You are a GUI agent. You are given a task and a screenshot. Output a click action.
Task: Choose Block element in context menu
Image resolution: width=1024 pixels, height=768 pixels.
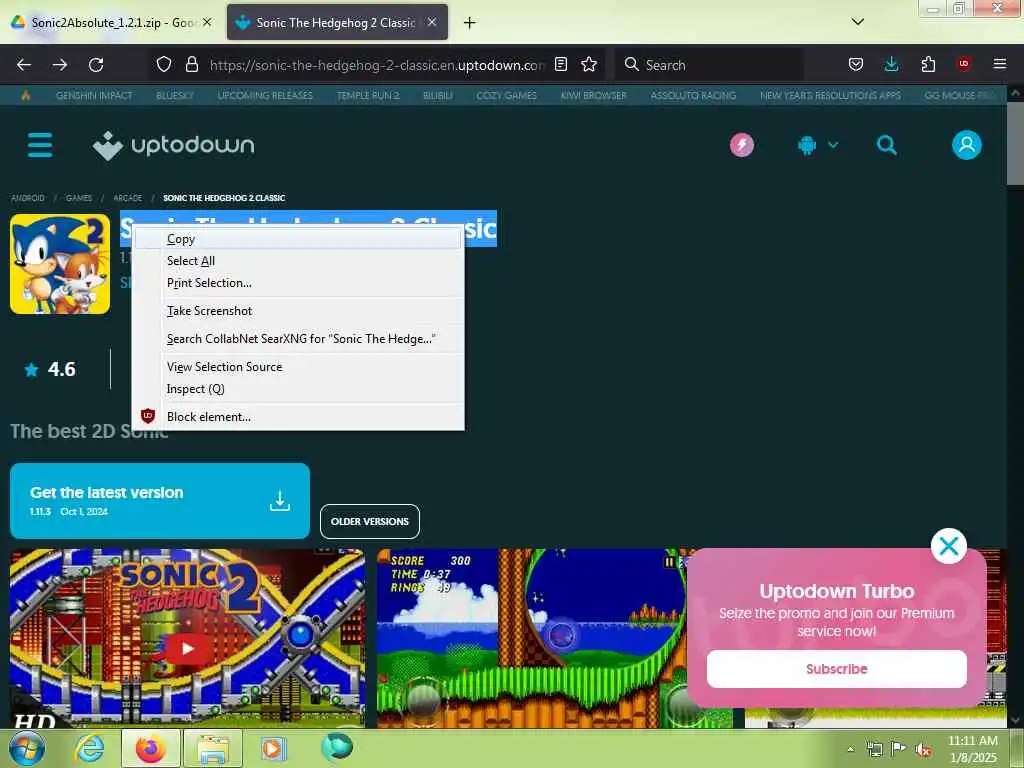pyautogui.click(x=298, y=417)
